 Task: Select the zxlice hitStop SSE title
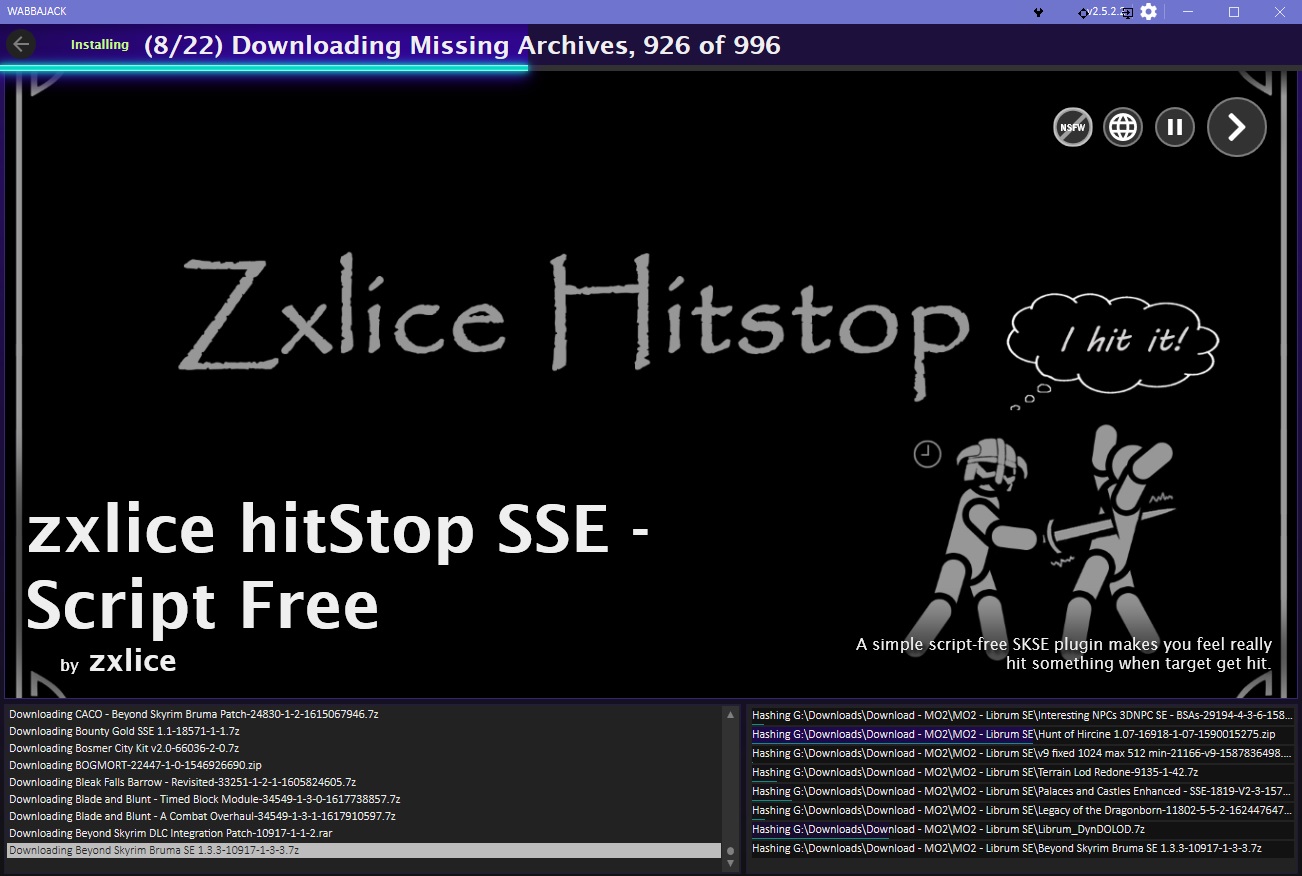[x=338, y=567]
